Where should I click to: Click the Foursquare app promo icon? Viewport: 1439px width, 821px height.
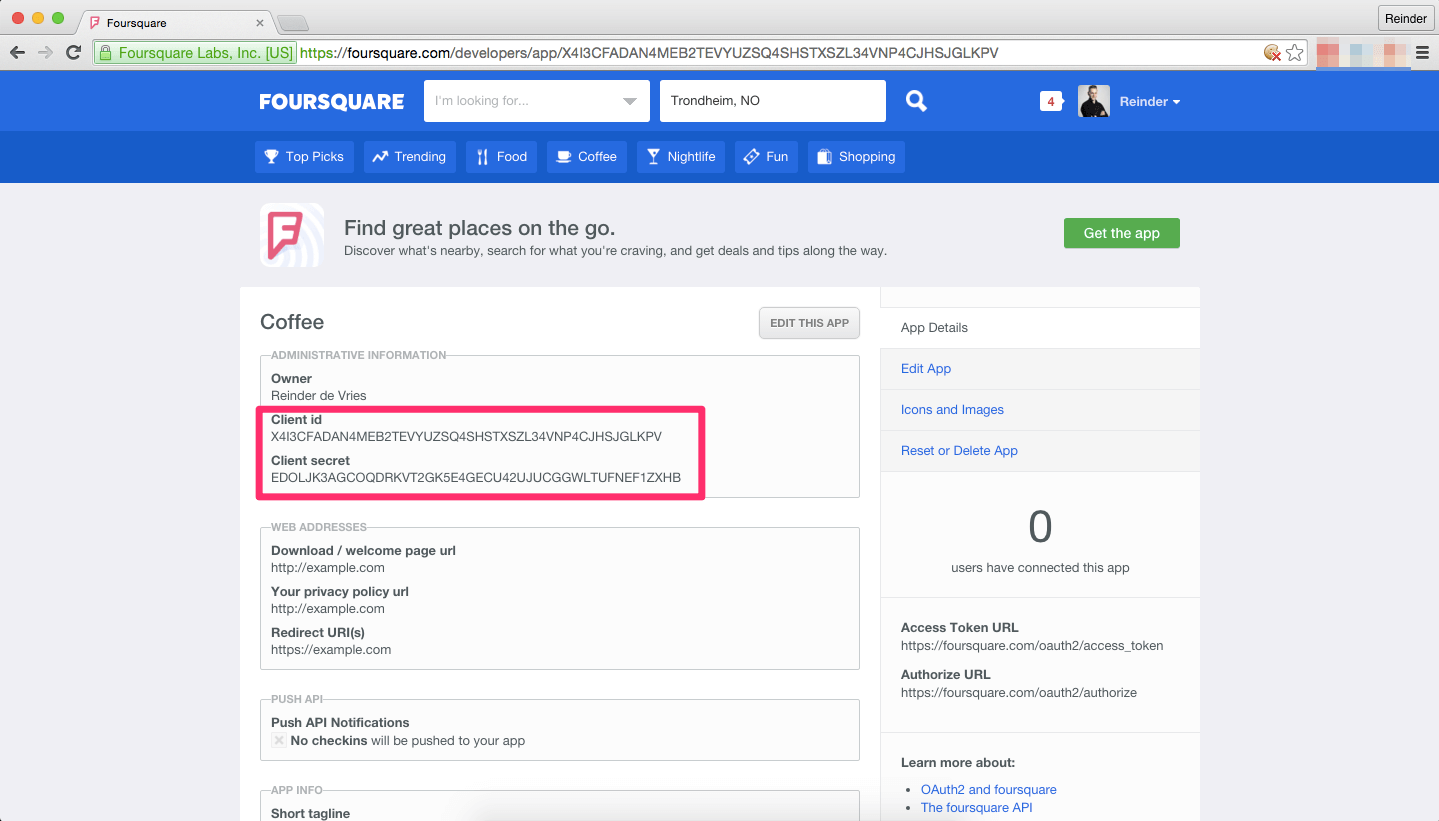click(292, 235)
